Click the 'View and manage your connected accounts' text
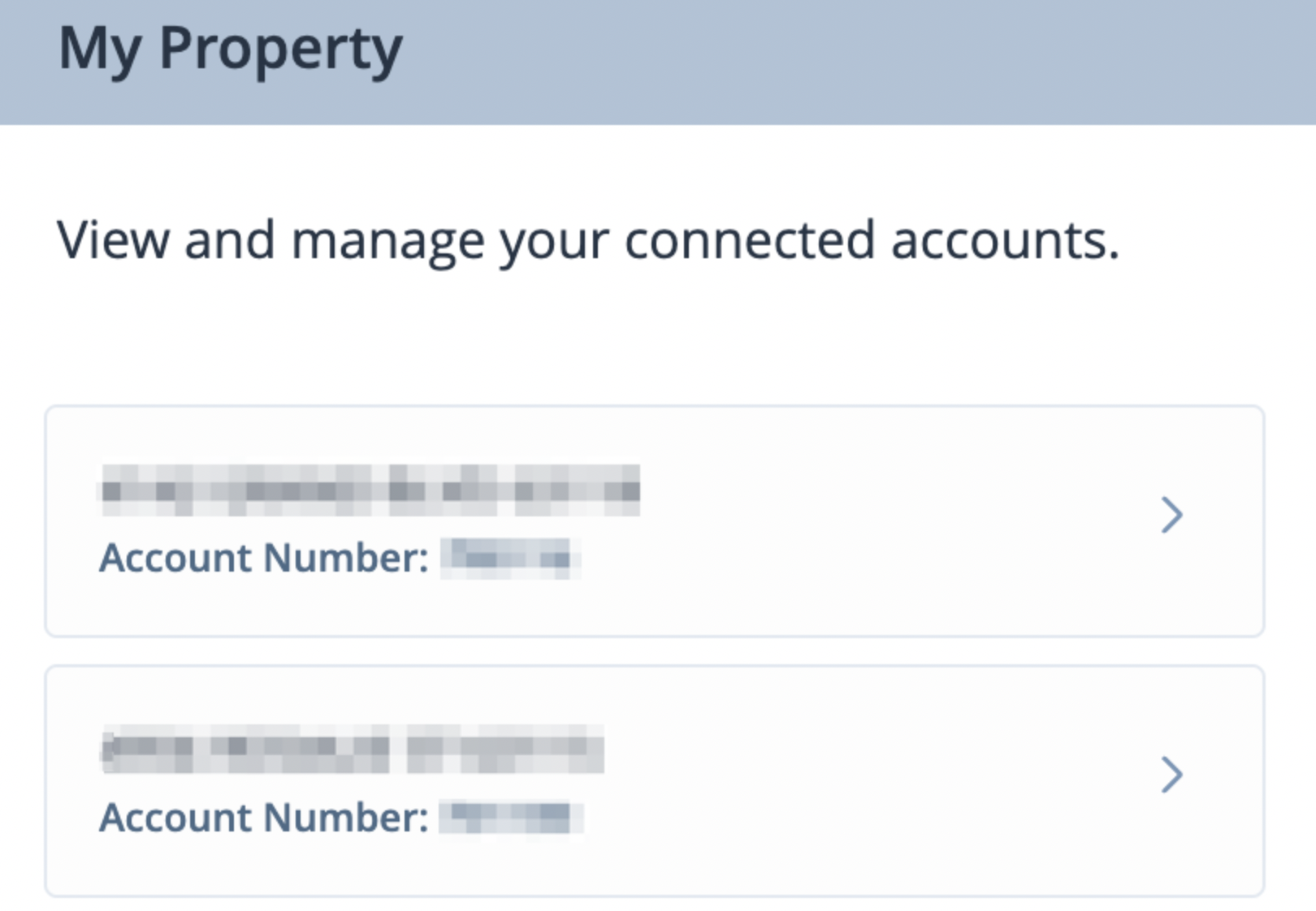This screenshot has height=911, width=1316. [x=588, y=241]
